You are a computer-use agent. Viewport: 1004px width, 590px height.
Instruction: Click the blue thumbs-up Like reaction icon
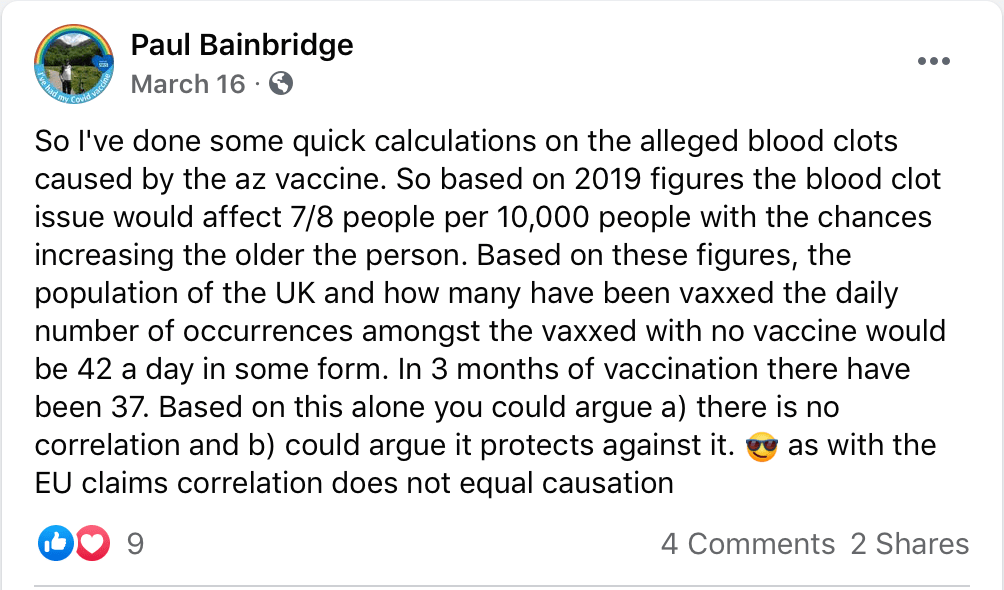coord(54,544)
